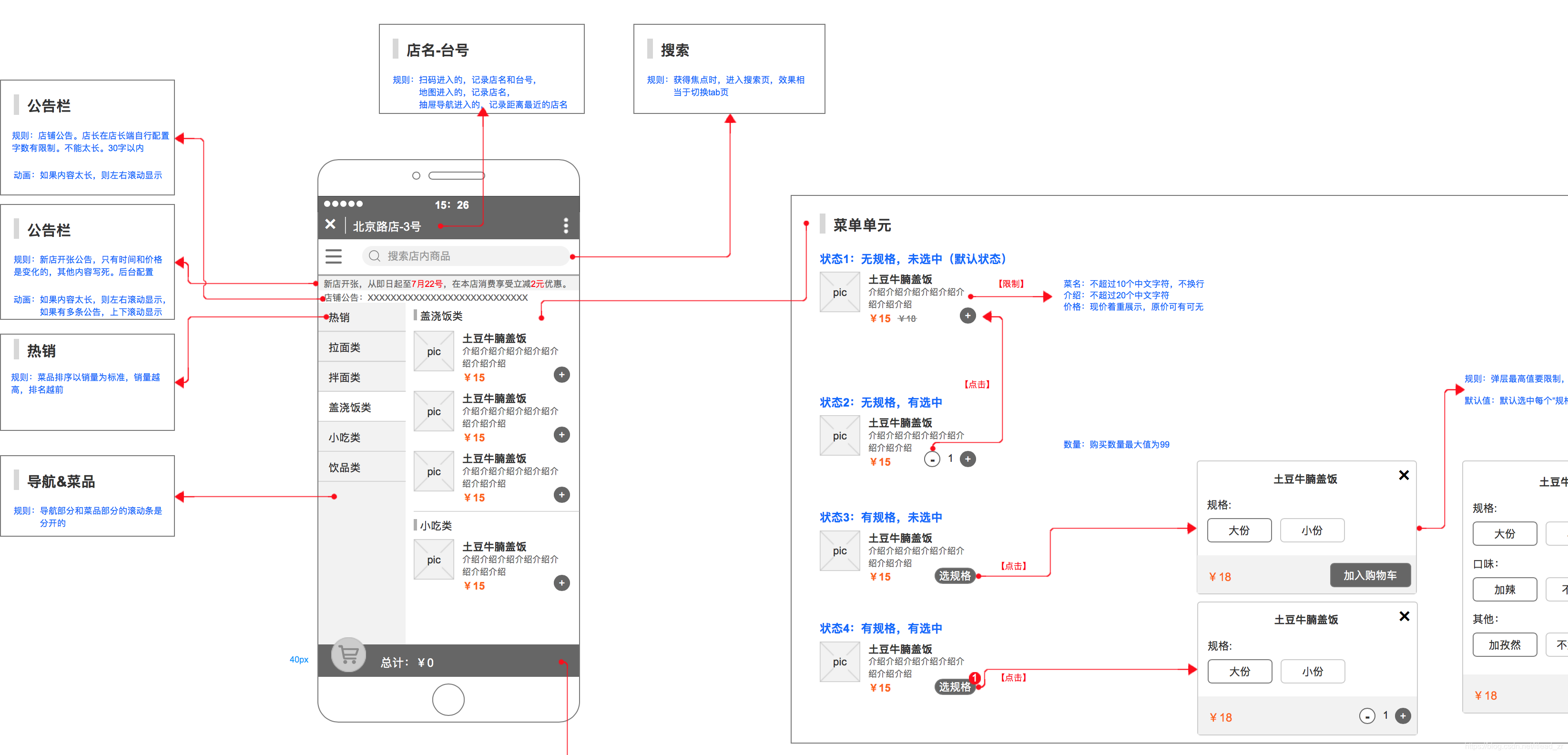
Task: Open the 小吃类 dish picture thumbnail
Action: [x=434, y=560]
